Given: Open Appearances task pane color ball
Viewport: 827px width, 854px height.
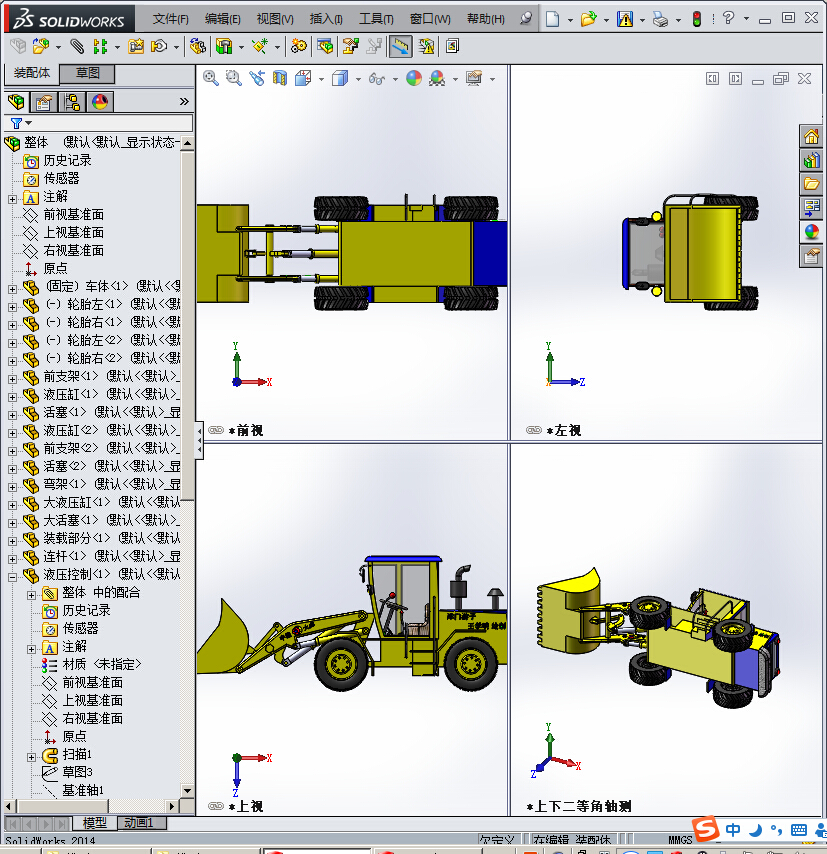Looking at the screenshot, I should [811, 232].
